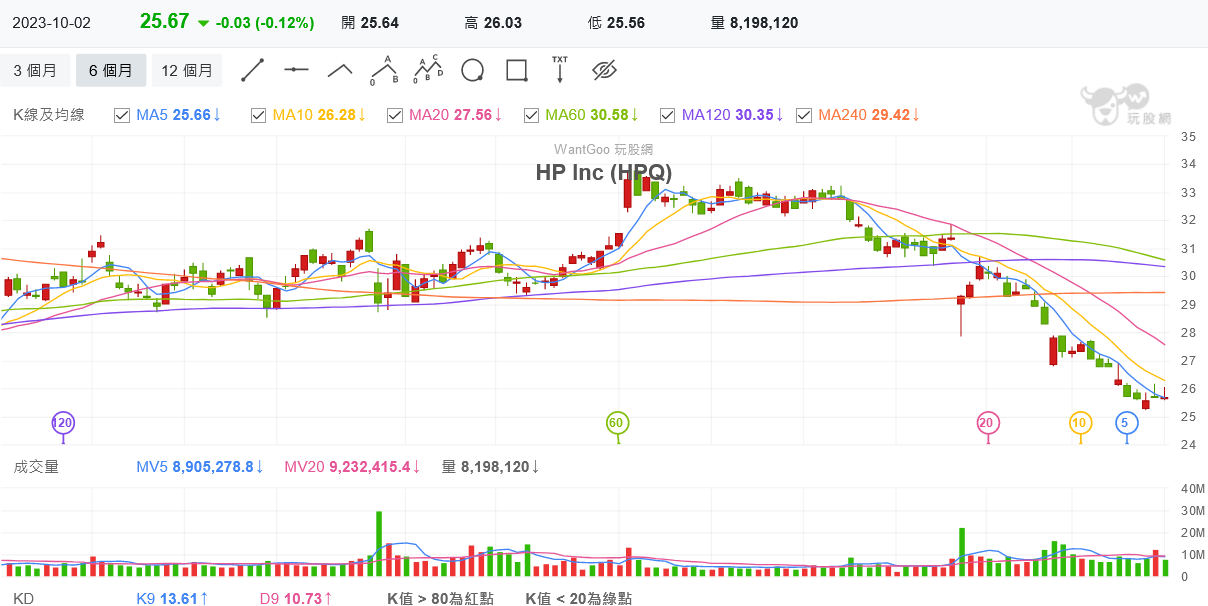Click the MV20 9,232,415.4 volume average

click(x=353, y=466)
